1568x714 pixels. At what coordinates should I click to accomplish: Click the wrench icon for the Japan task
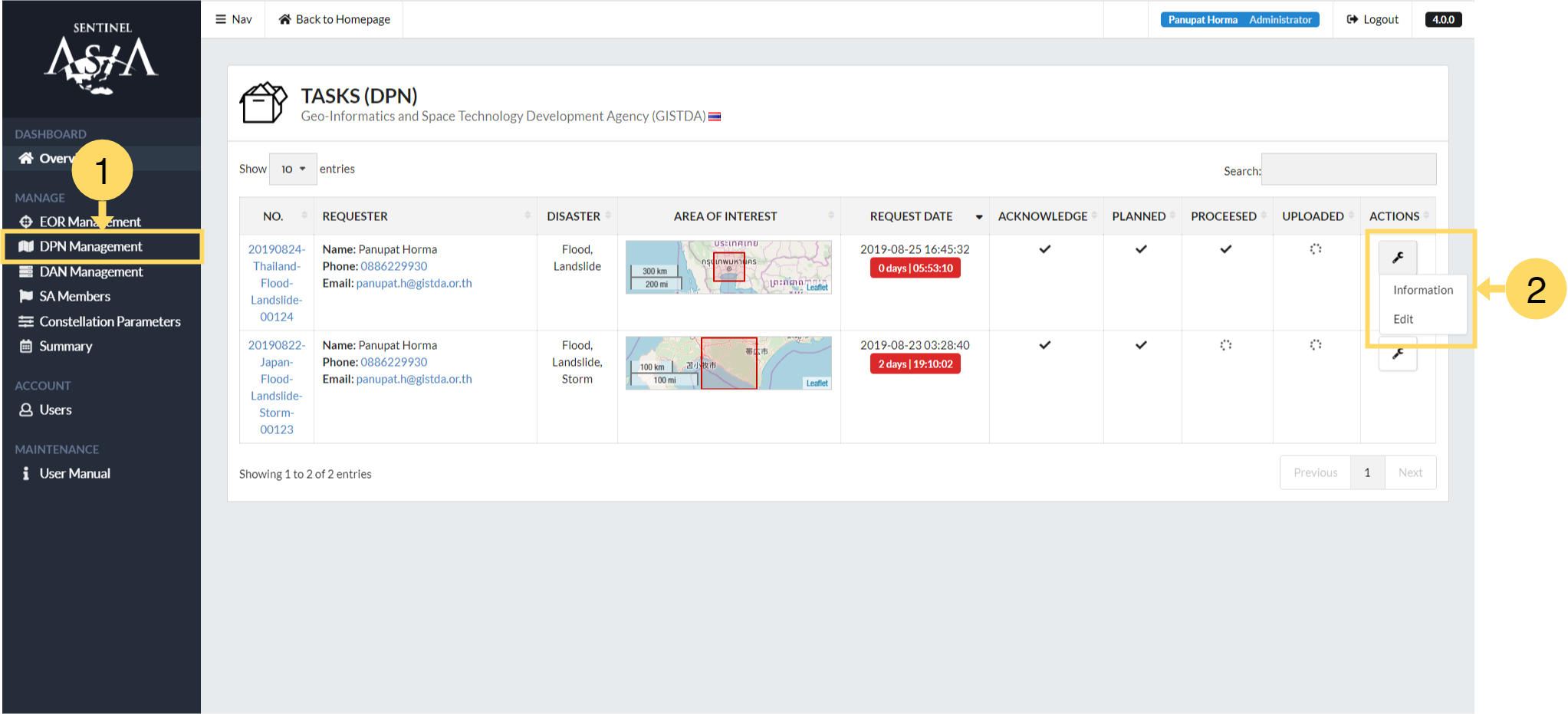(x=1398, y=354)
